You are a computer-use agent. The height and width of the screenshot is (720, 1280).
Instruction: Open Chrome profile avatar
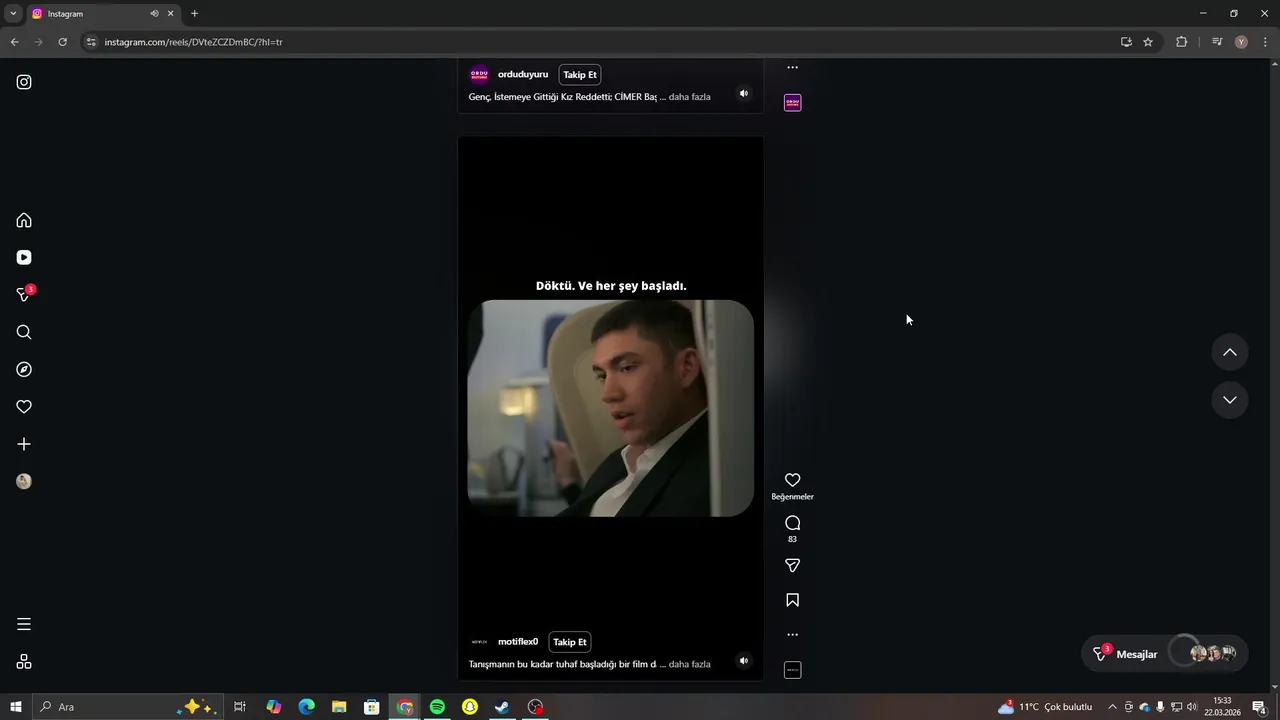(x=1241, y=42)
